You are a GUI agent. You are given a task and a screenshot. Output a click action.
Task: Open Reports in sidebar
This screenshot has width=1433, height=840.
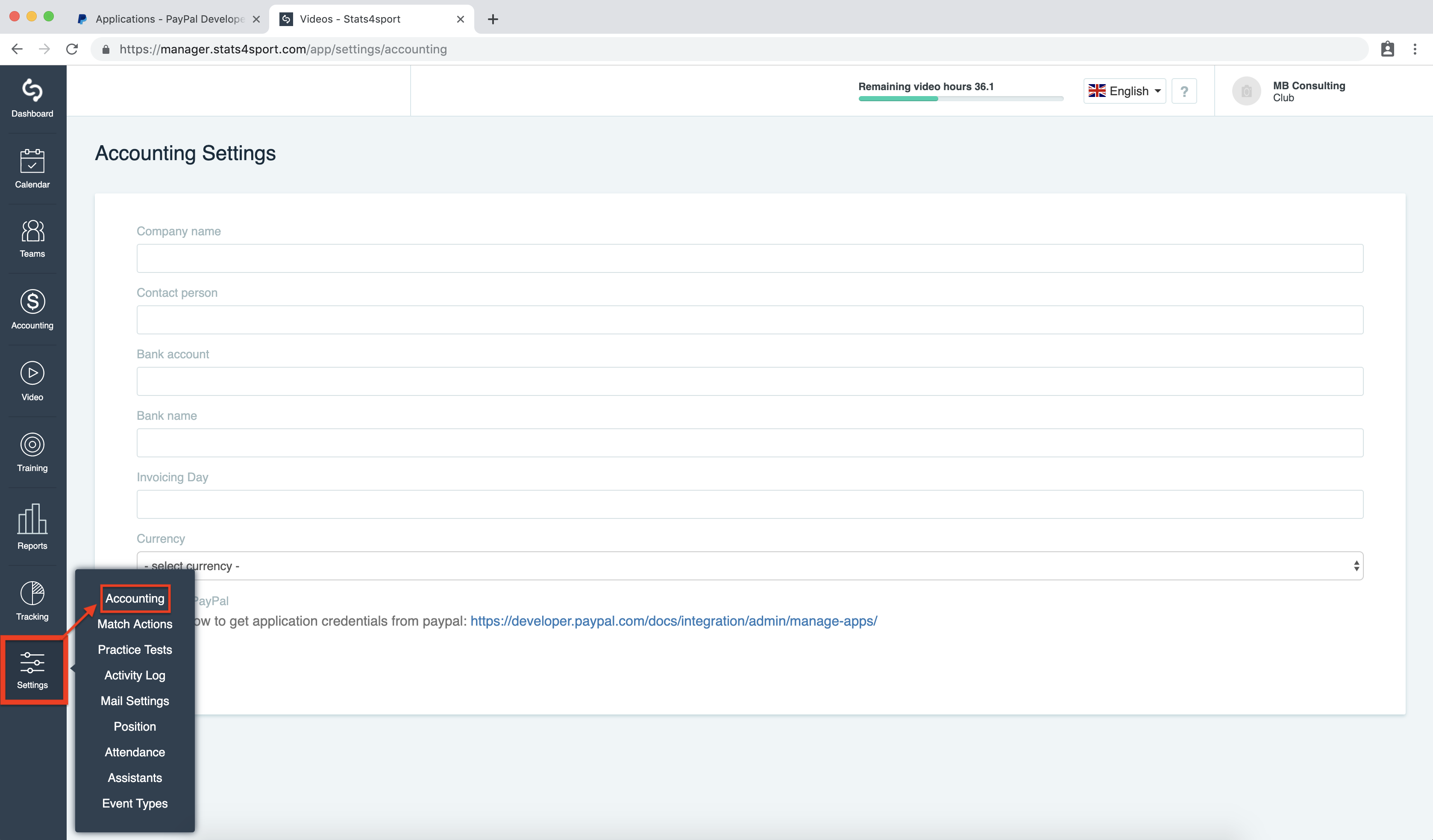(x=32, y=526)
